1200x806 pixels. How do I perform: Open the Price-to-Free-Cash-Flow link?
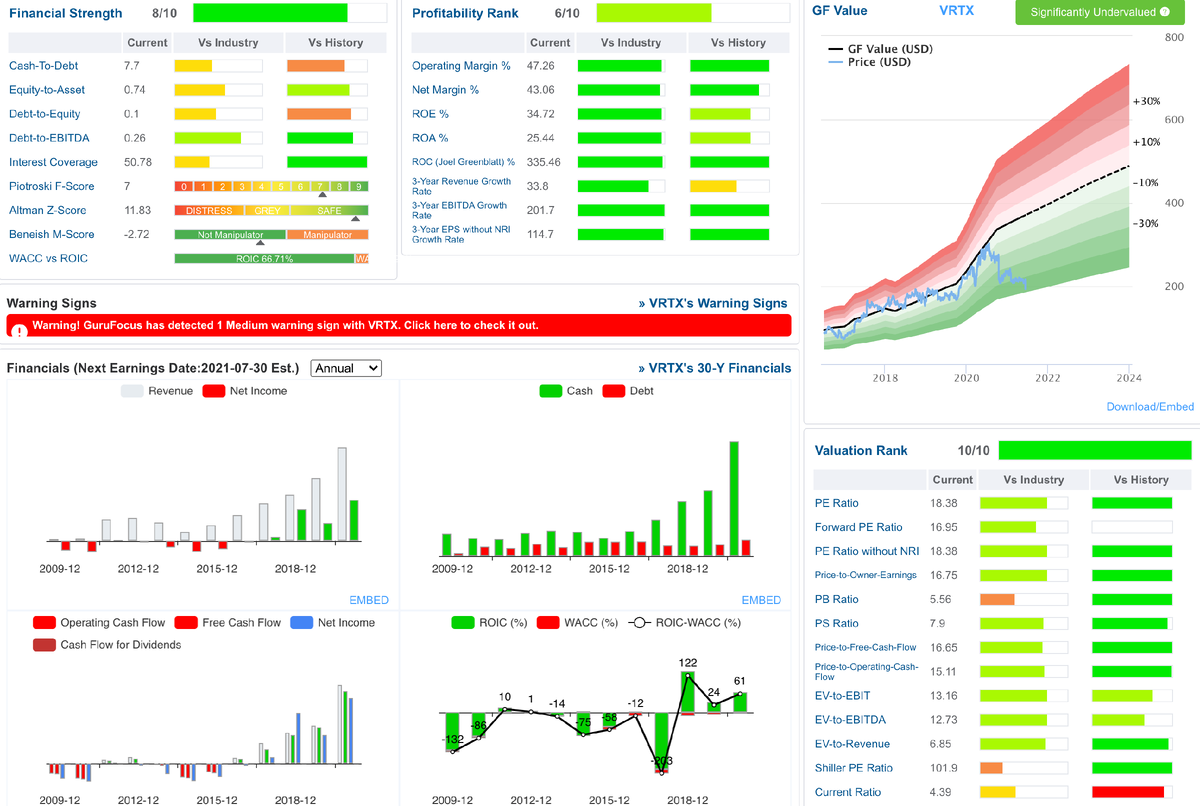click(866, 647)
